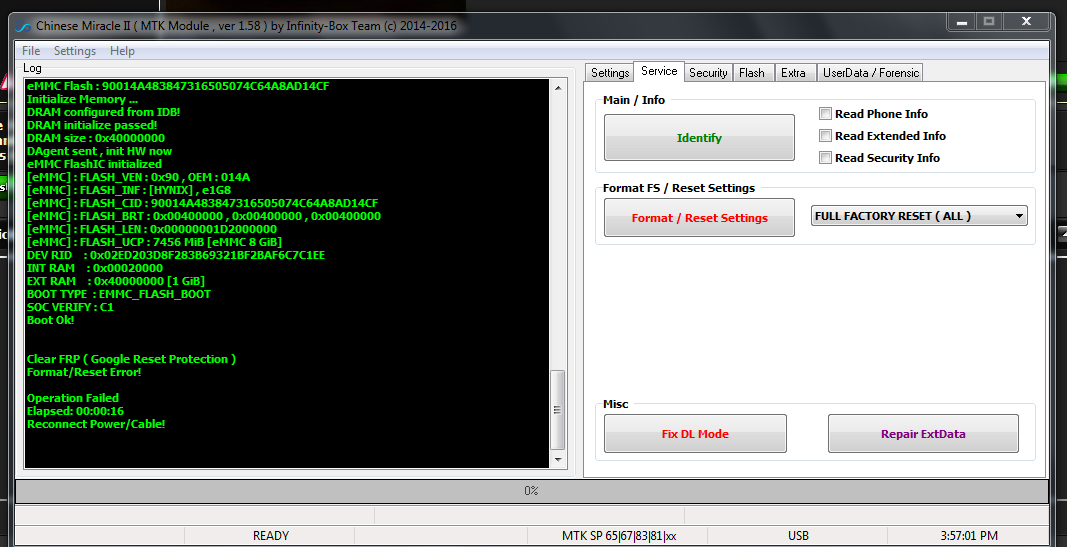Check the Read Security Info option

[x=825, y=157]
